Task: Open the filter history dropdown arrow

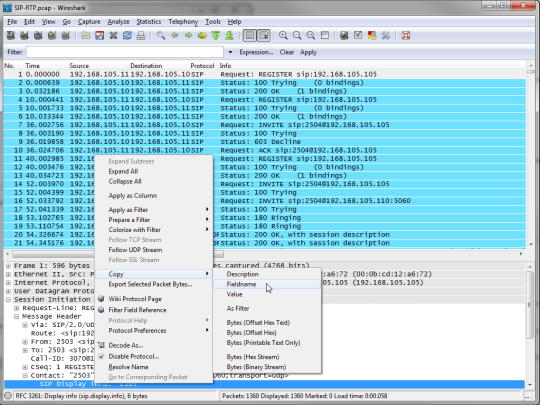Action: (x=230, y=52)
